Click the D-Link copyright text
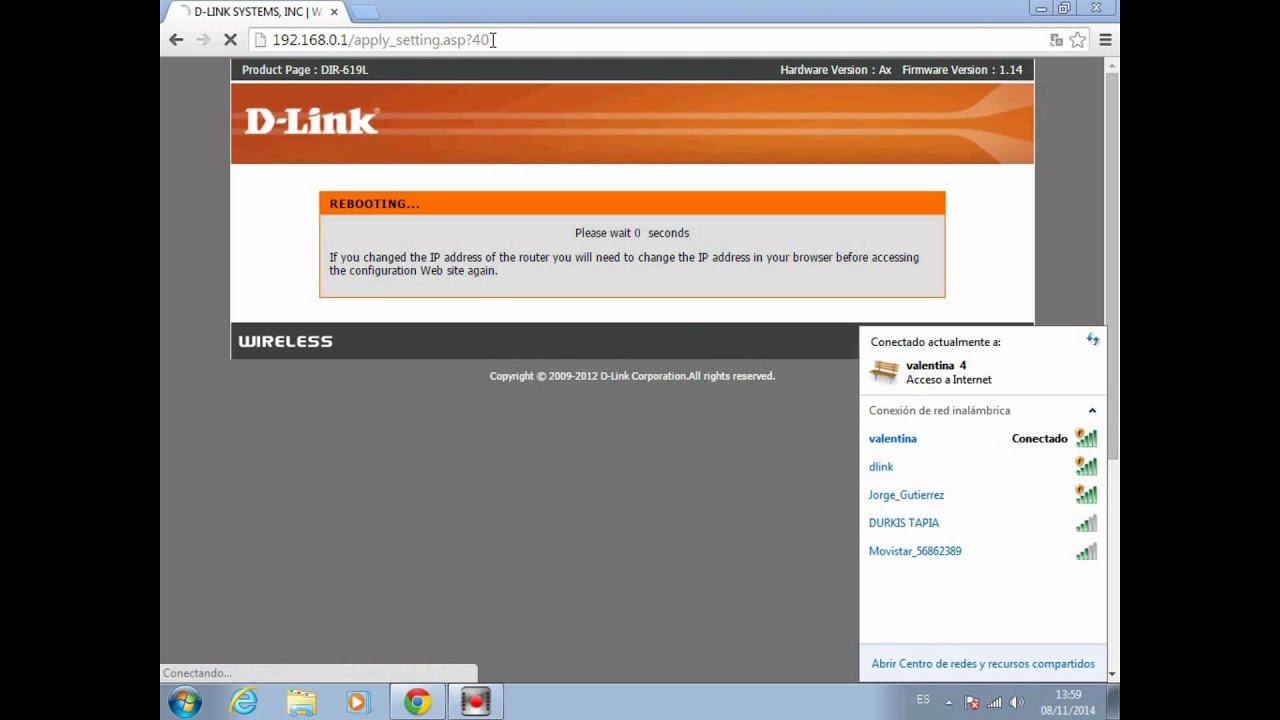The height and width of the screenshot is (720, 1280). pyautogui.click(x=632, y=376)
